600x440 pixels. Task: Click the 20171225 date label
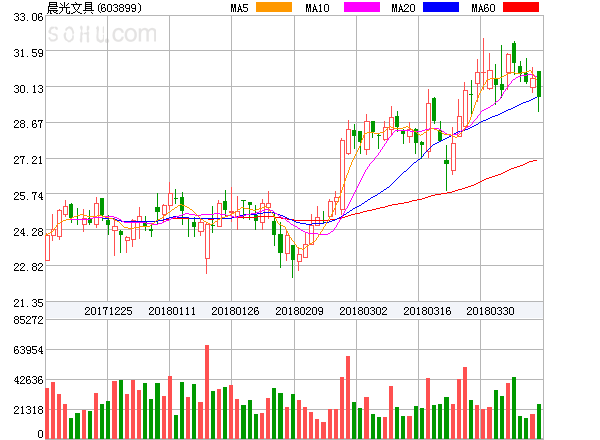click(108, 311)
